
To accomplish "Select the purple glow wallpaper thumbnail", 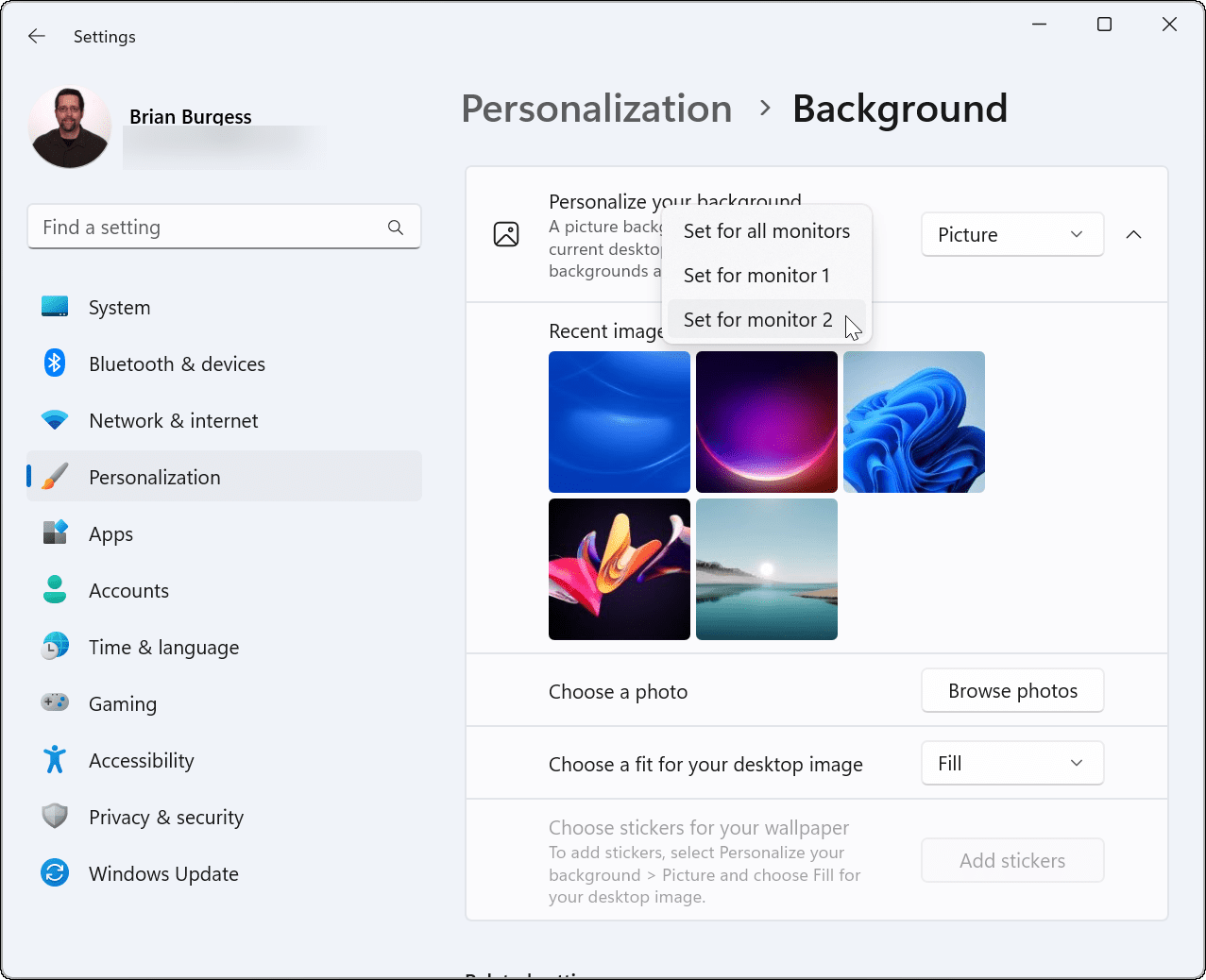I will pyautogui.click(x=766, y=421).
